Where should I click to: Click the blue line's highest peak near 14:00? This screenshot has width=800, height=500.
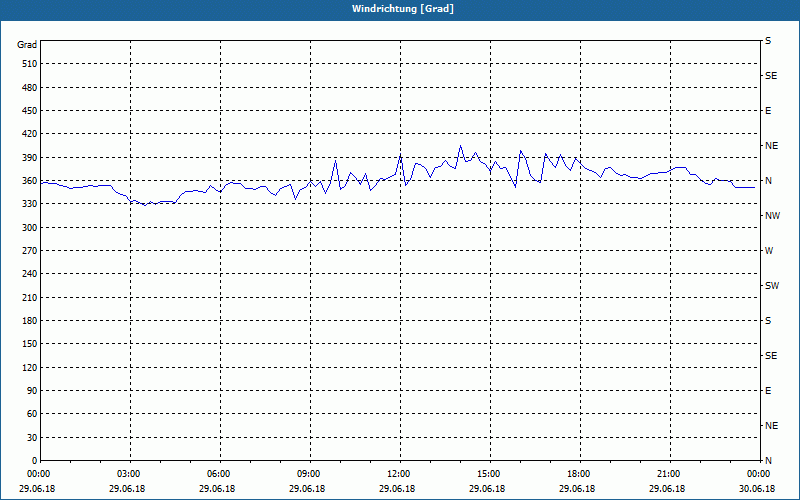coord(460,145)
